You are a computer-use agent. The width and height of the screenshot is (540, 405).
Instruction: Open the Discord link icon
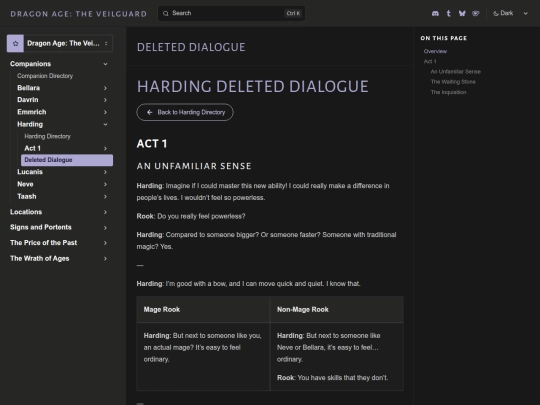tap(435, 13)
